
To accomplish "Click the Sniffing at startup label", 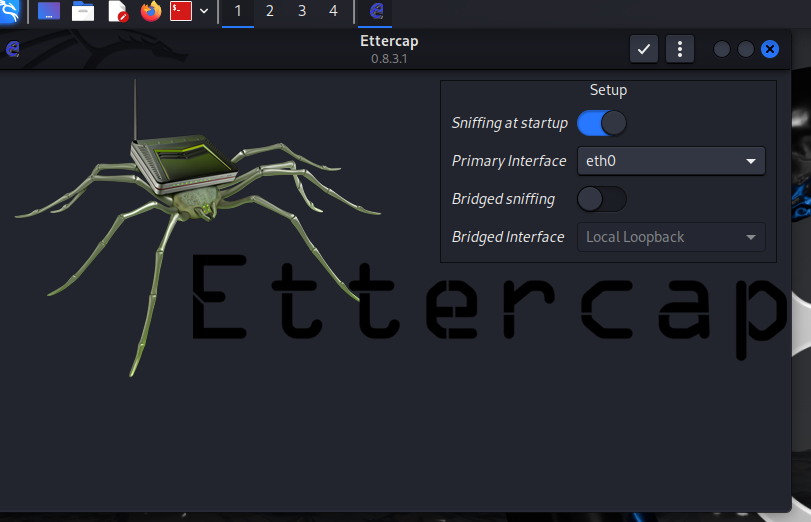I will pyautogui.click(x=509, y=123).
